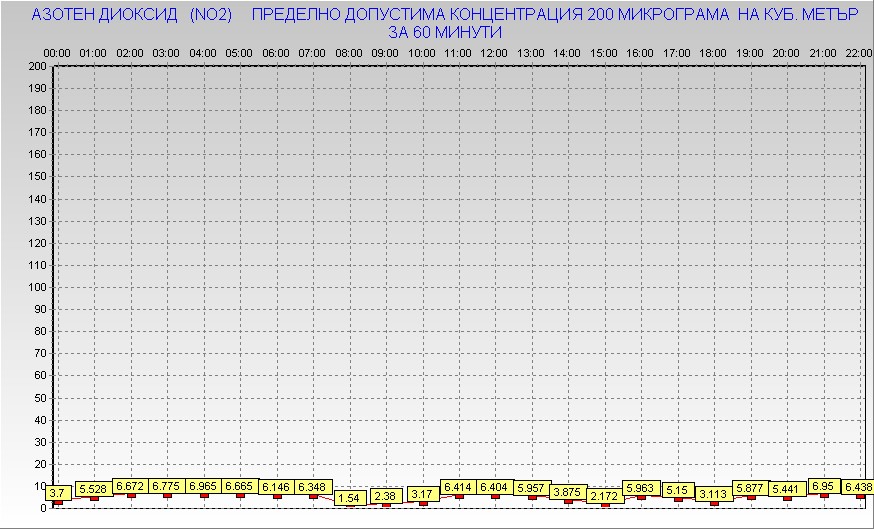Select the 14:00 time axis label
Screen dimensions: 874x529
[x=567, y=53]
